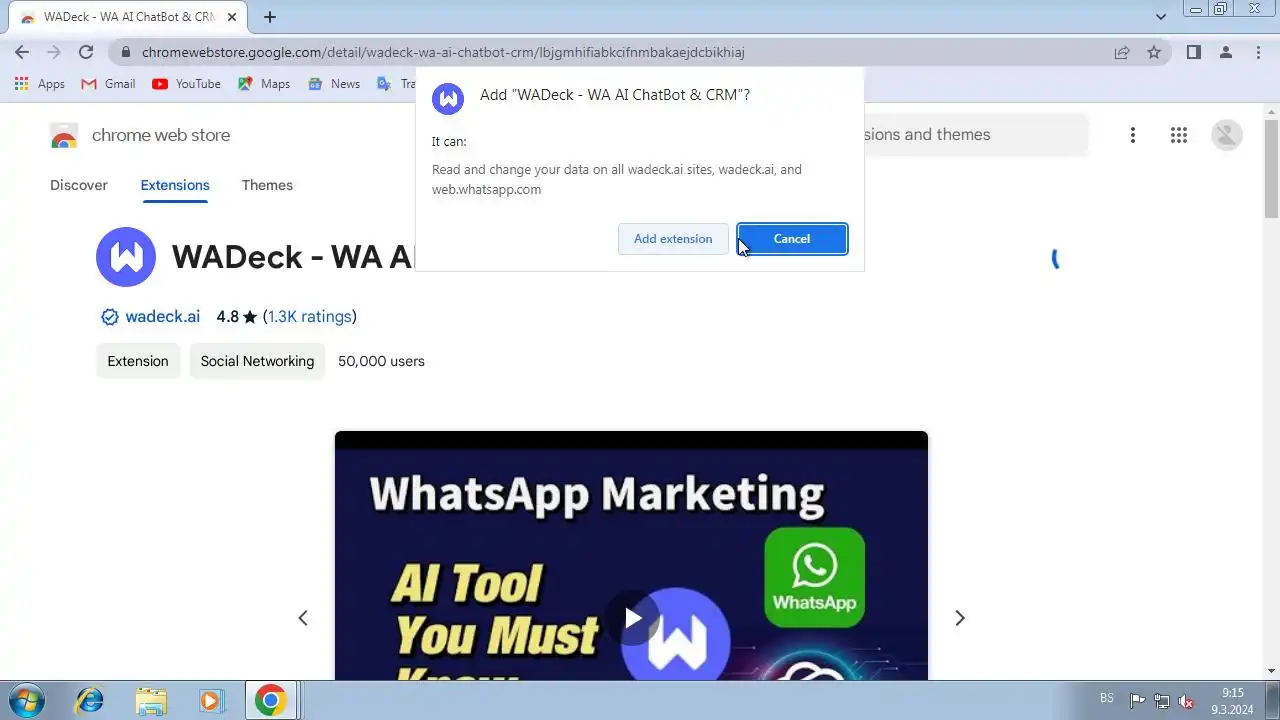Bookmark this page with the star icon
The width and height of the screenshot is (1280, 720).
click(x=1154, y=52)
